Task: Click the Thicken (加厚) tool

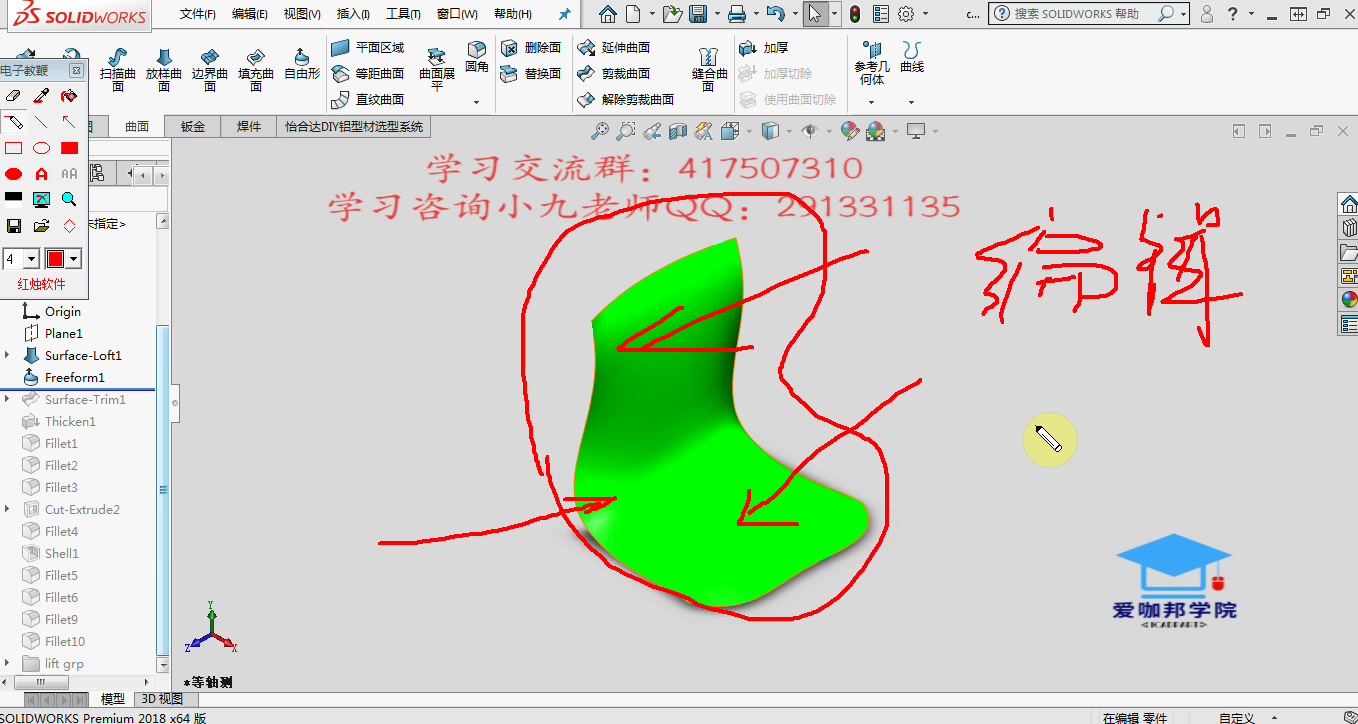Action: point(764,48)
